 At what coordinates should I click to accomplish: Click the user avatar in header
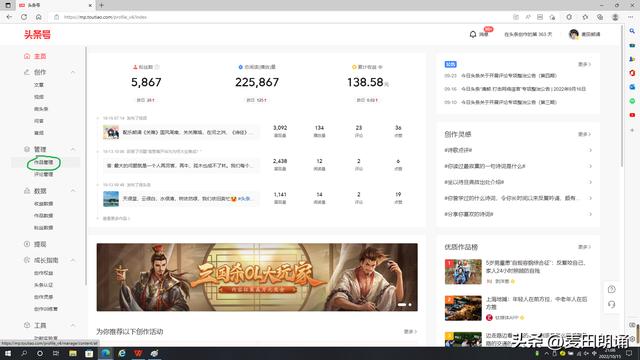[x=573, y=34]
